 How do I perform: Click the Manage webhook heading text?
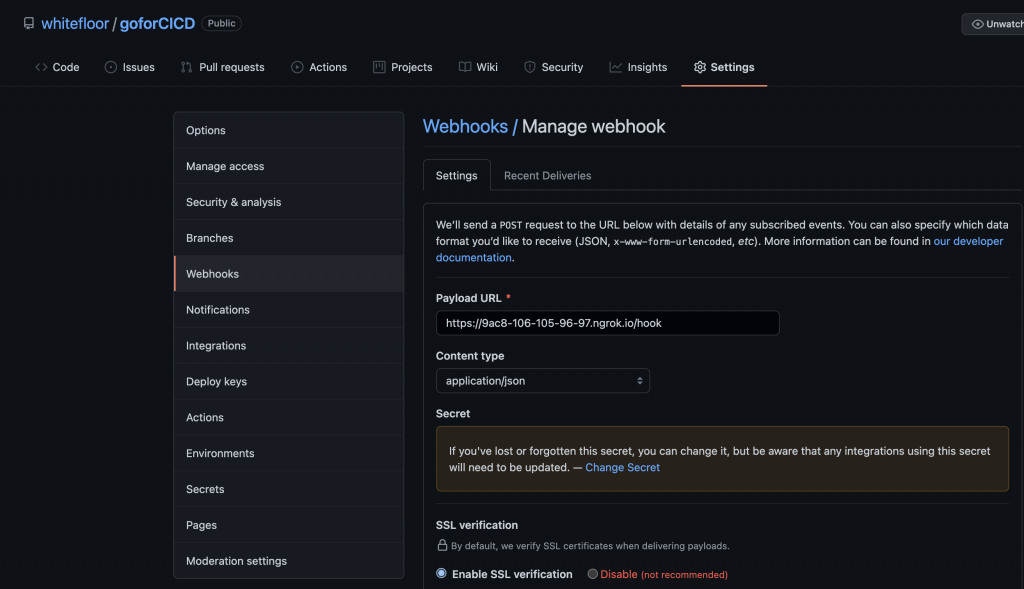pyautogui.click(x=593, y=126)
